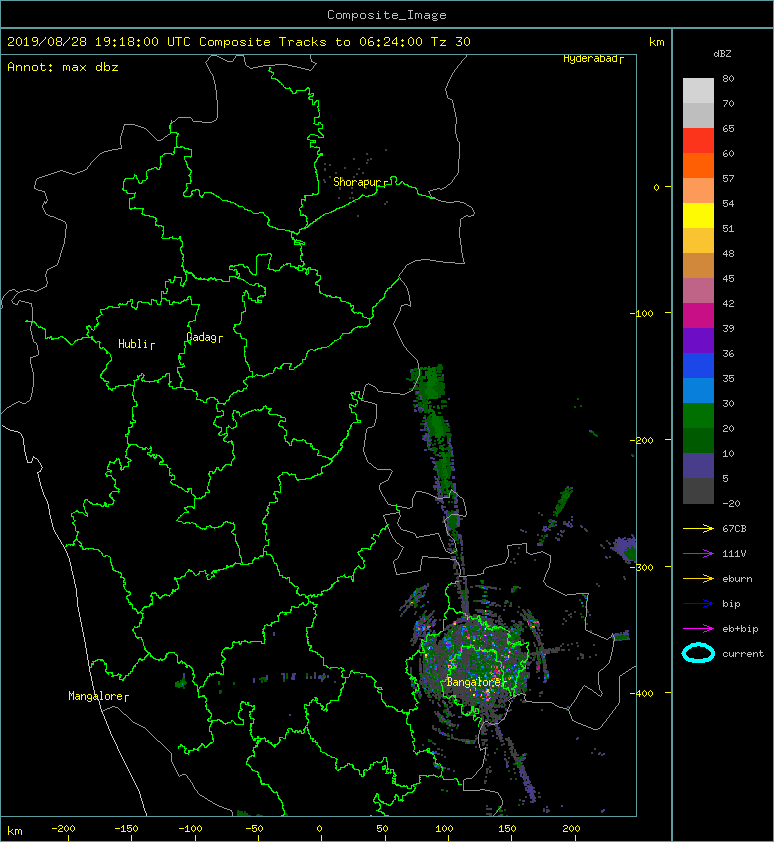Click the current legend label
Image resolution: width=774 pixels, height=842 pixels.
[x=743, y=654]
